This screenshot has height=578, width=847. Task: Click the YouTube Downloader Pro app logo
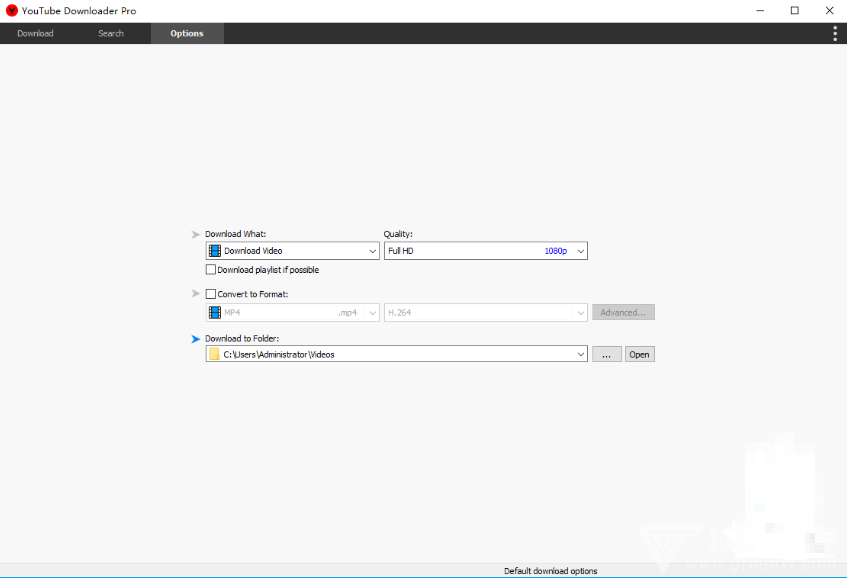(x=12, y=10)
